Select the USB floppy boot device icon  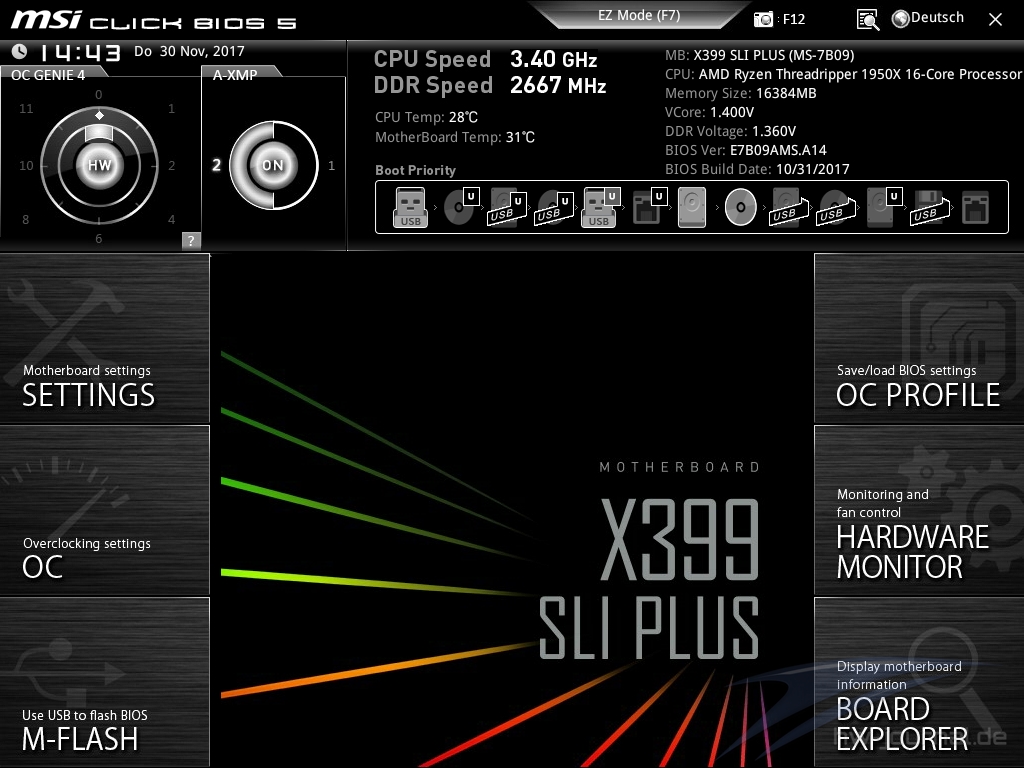click(930, 208)
